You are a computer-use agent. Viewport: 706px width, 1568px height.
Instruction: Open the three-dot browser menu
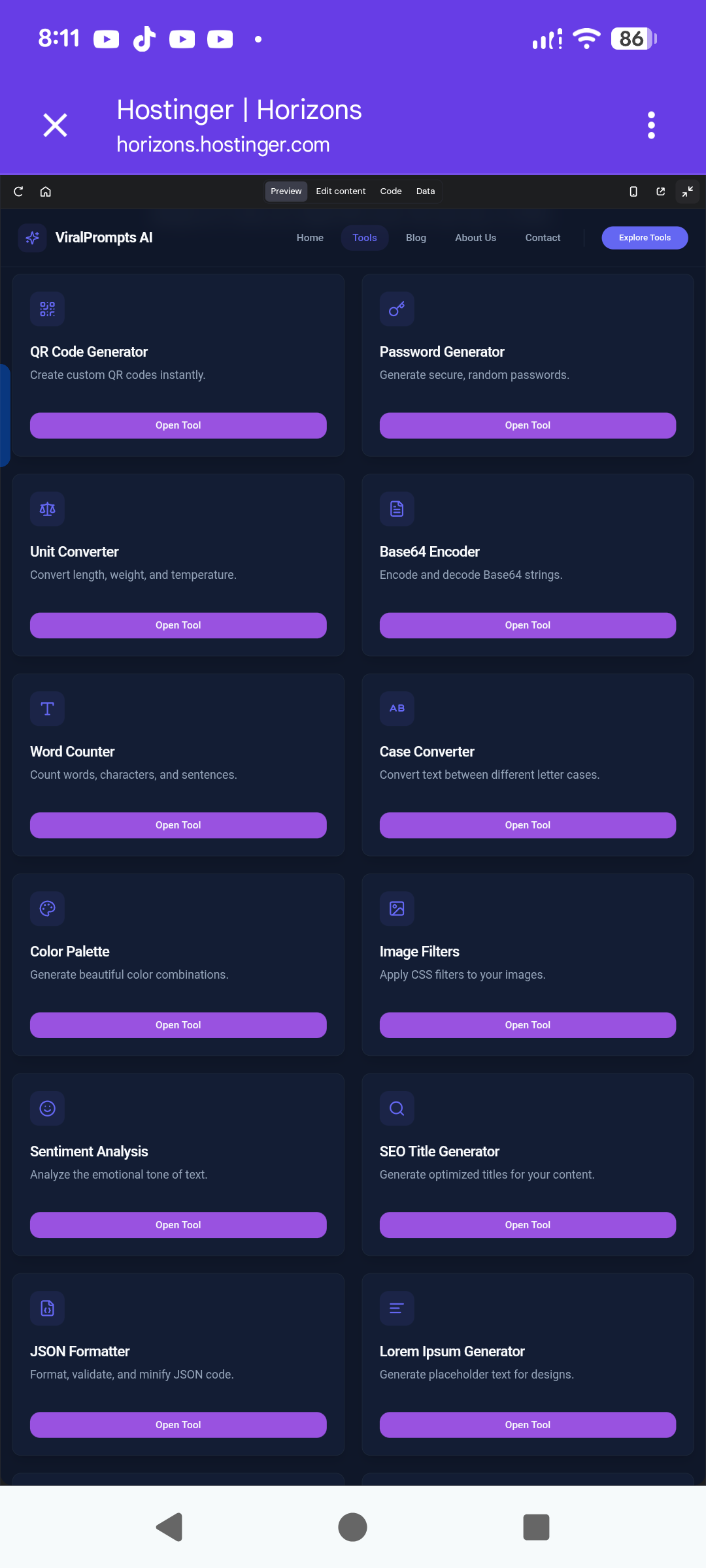point(651,125)
